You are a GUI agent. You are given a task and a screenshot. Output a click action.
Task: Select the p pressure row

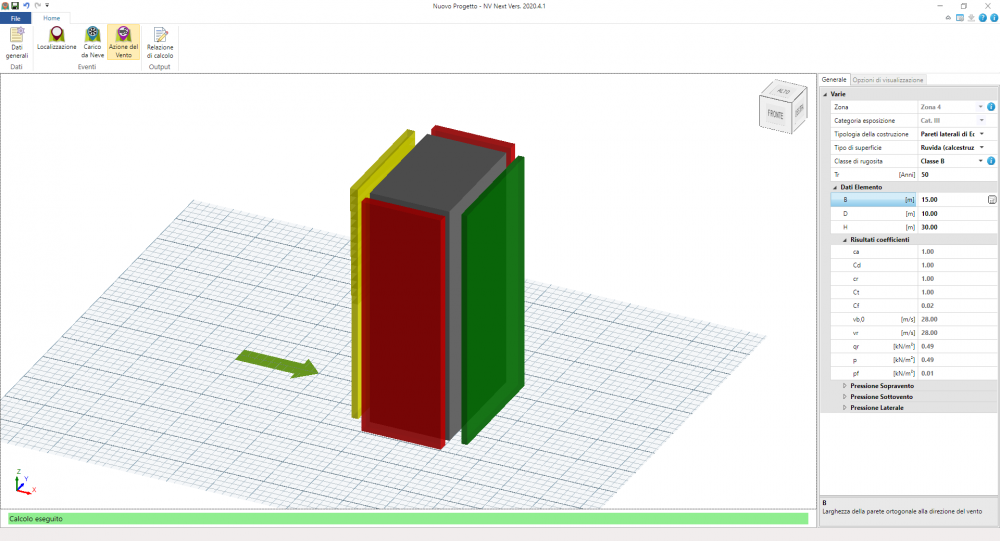[x=913, y=360]
